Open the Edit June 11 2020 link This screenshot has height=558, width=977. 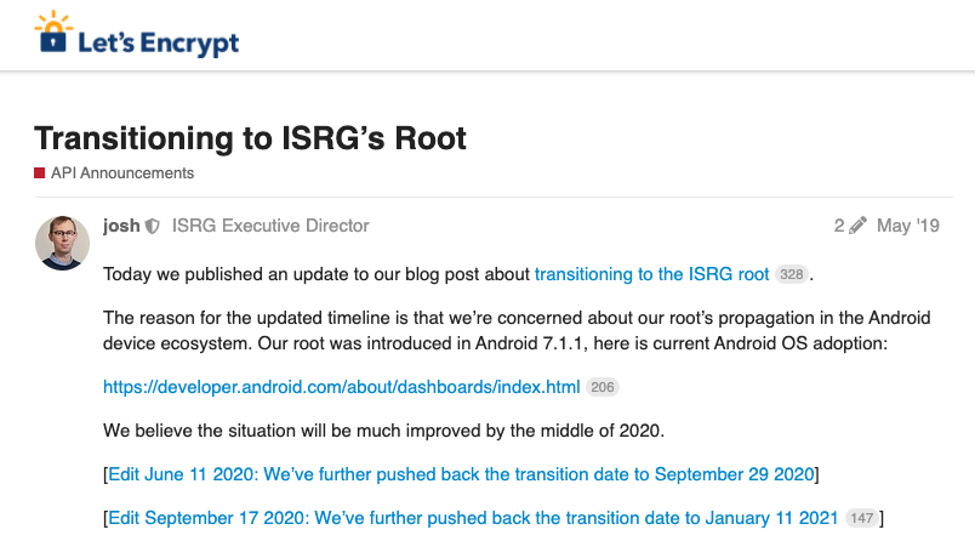coord(461,474)
